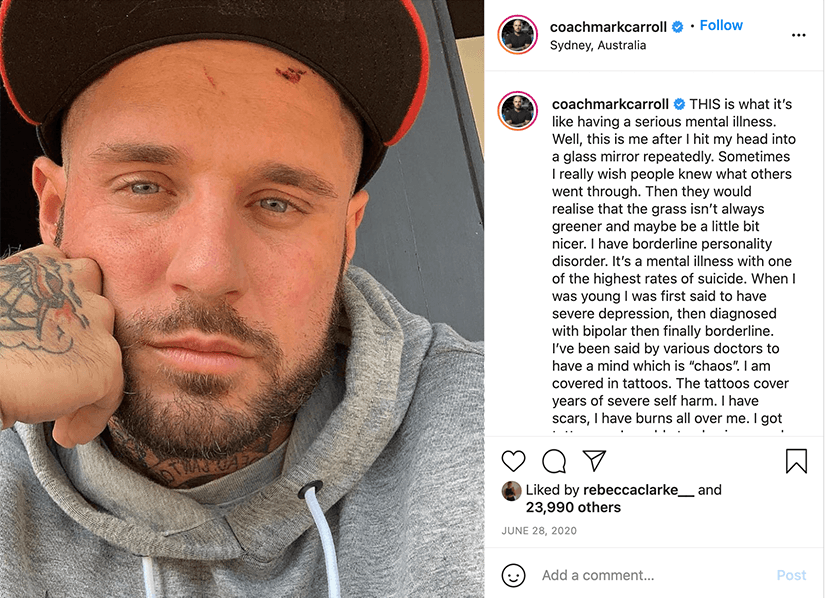The image size is (825, 598).
Task: Click rebeccaclarke__ small liker avatar
Action: [x=511, y=491]
